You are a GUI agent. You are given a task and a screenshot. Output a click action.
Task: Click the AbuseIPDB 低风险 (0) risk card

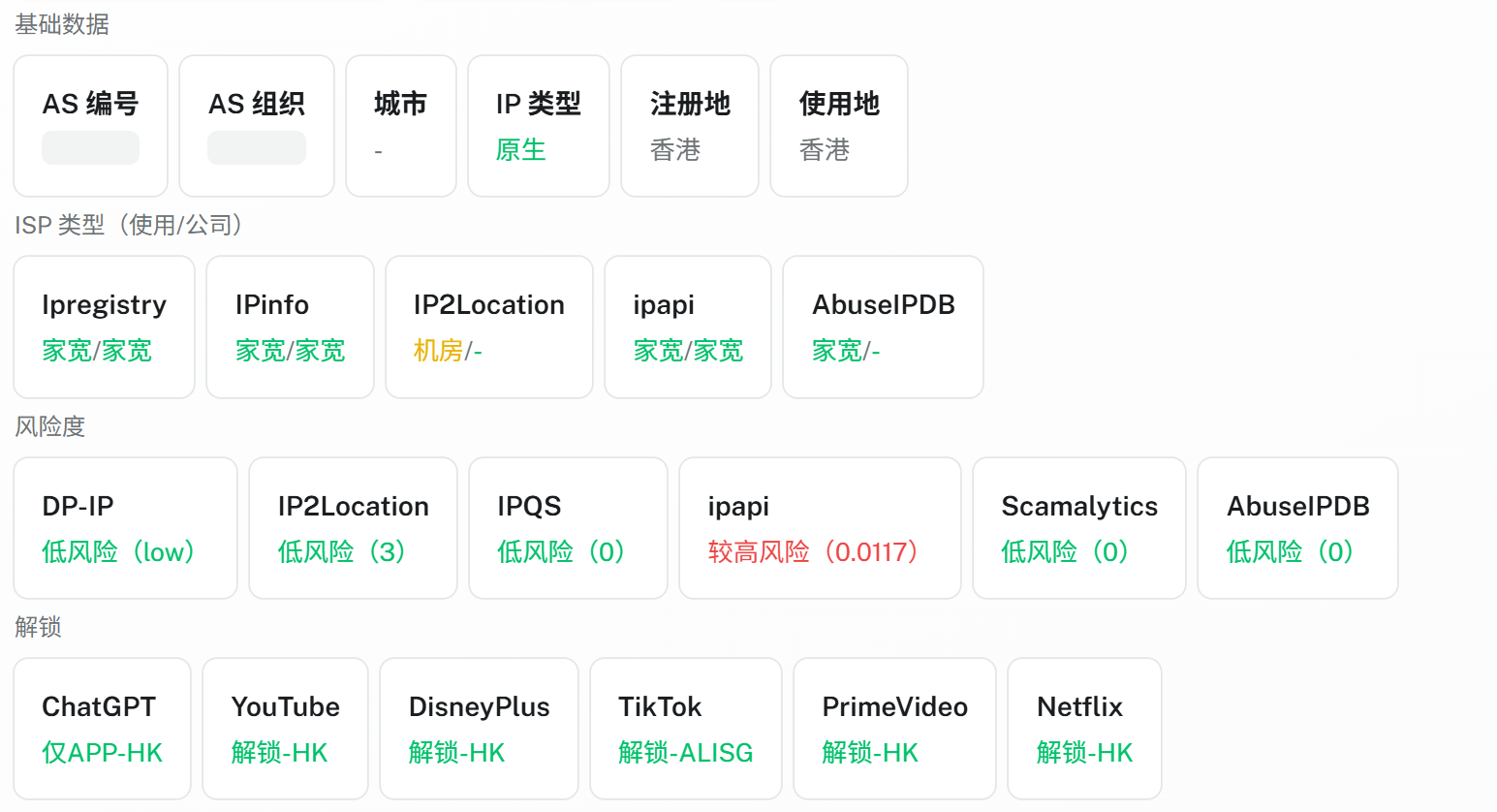tap(1297, 528)
